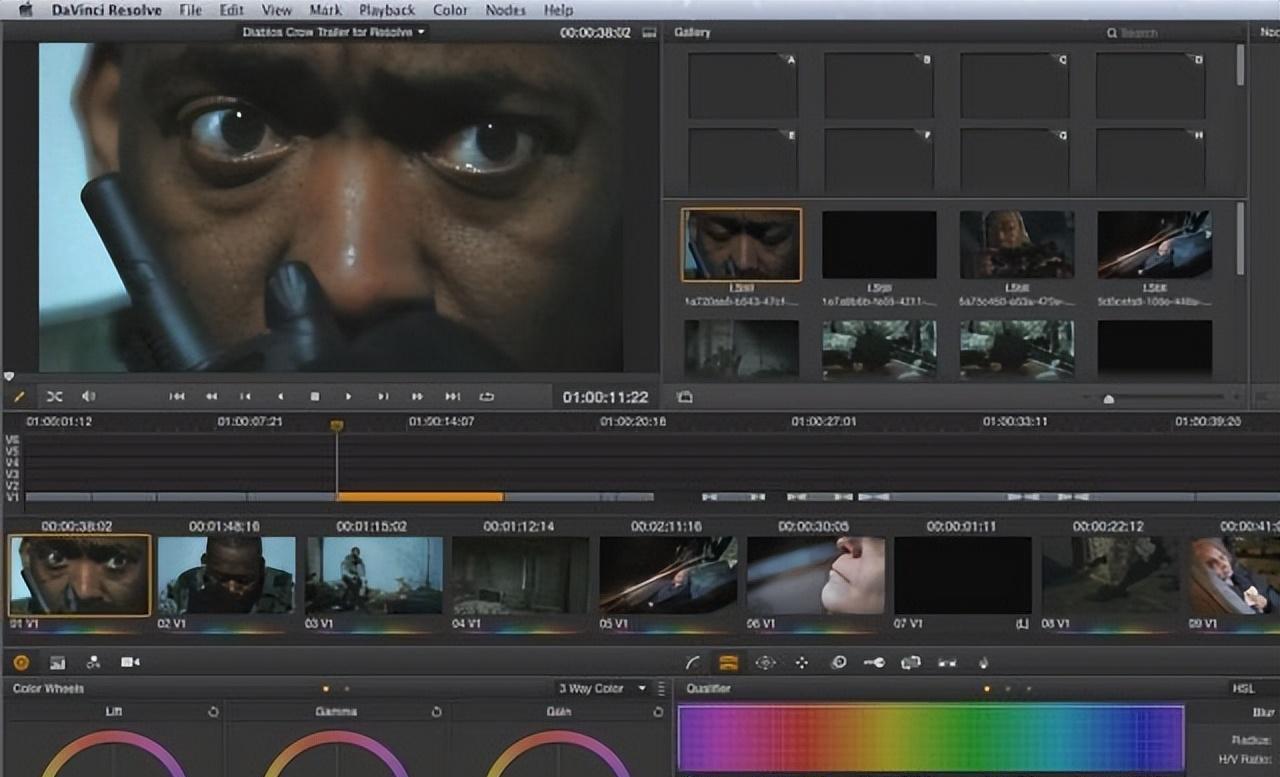This screenshot has height=777, width=1280.
Task: Adjust the gallery thumbnail size slider
Action: click(1108, 399)
